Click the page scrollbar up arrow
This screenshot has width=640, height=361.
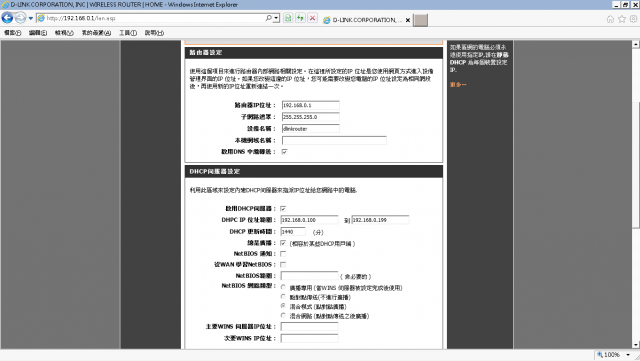pos(636,44)
